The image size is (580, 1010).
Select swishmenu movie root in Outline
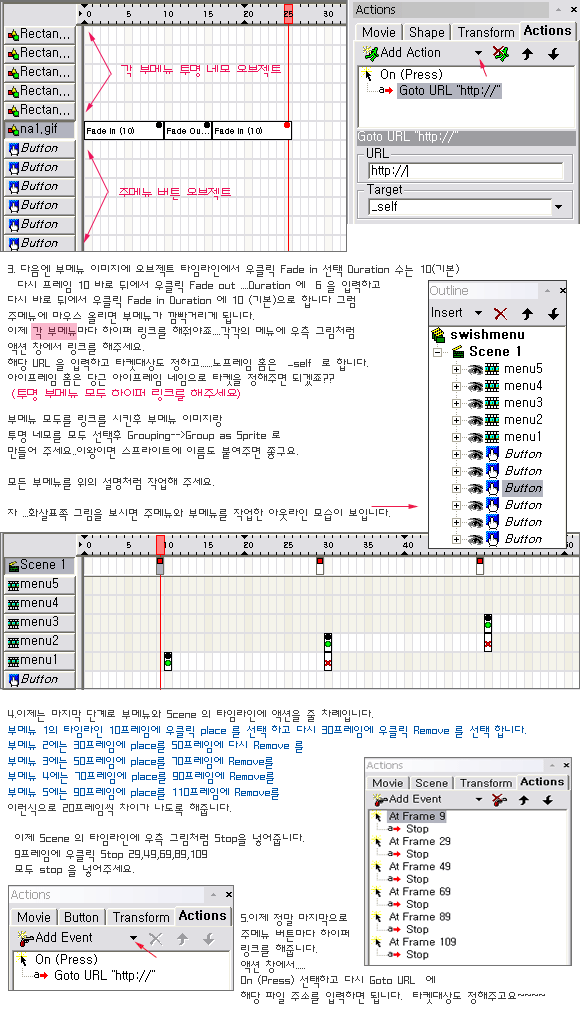point(487,334)
